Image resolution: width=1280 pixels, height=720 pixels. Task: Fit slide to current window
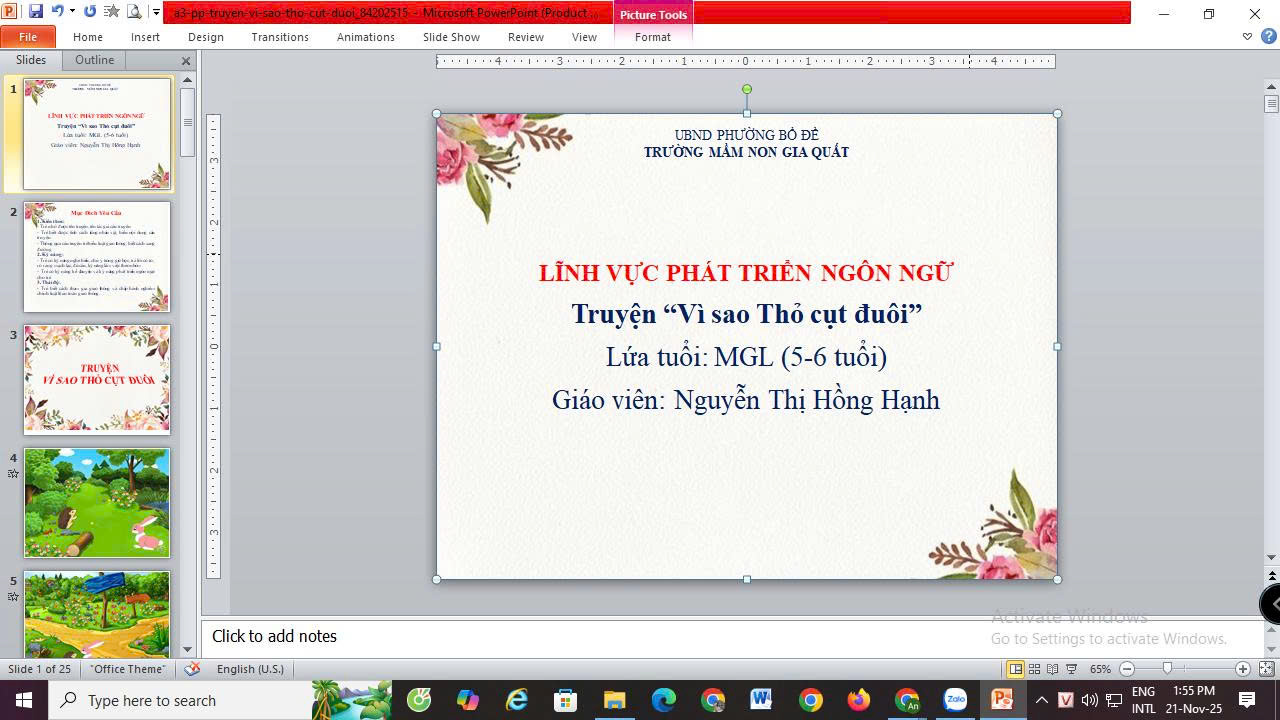tap(1266, 669)
